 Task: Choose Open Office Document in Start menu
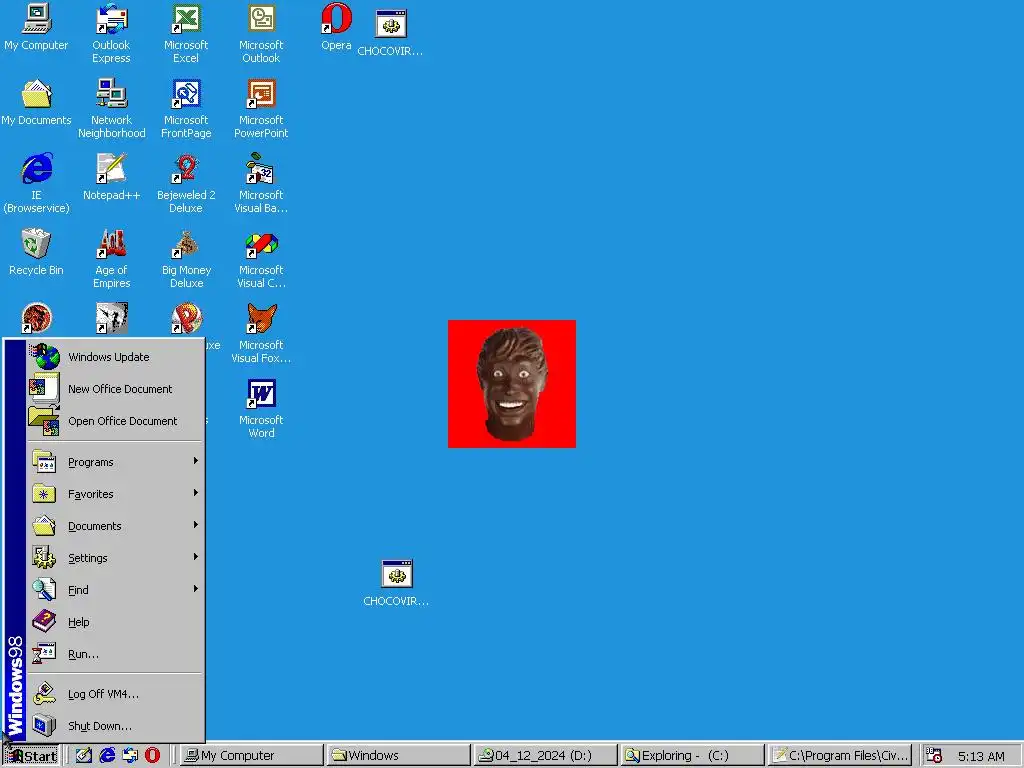[115, 421]
